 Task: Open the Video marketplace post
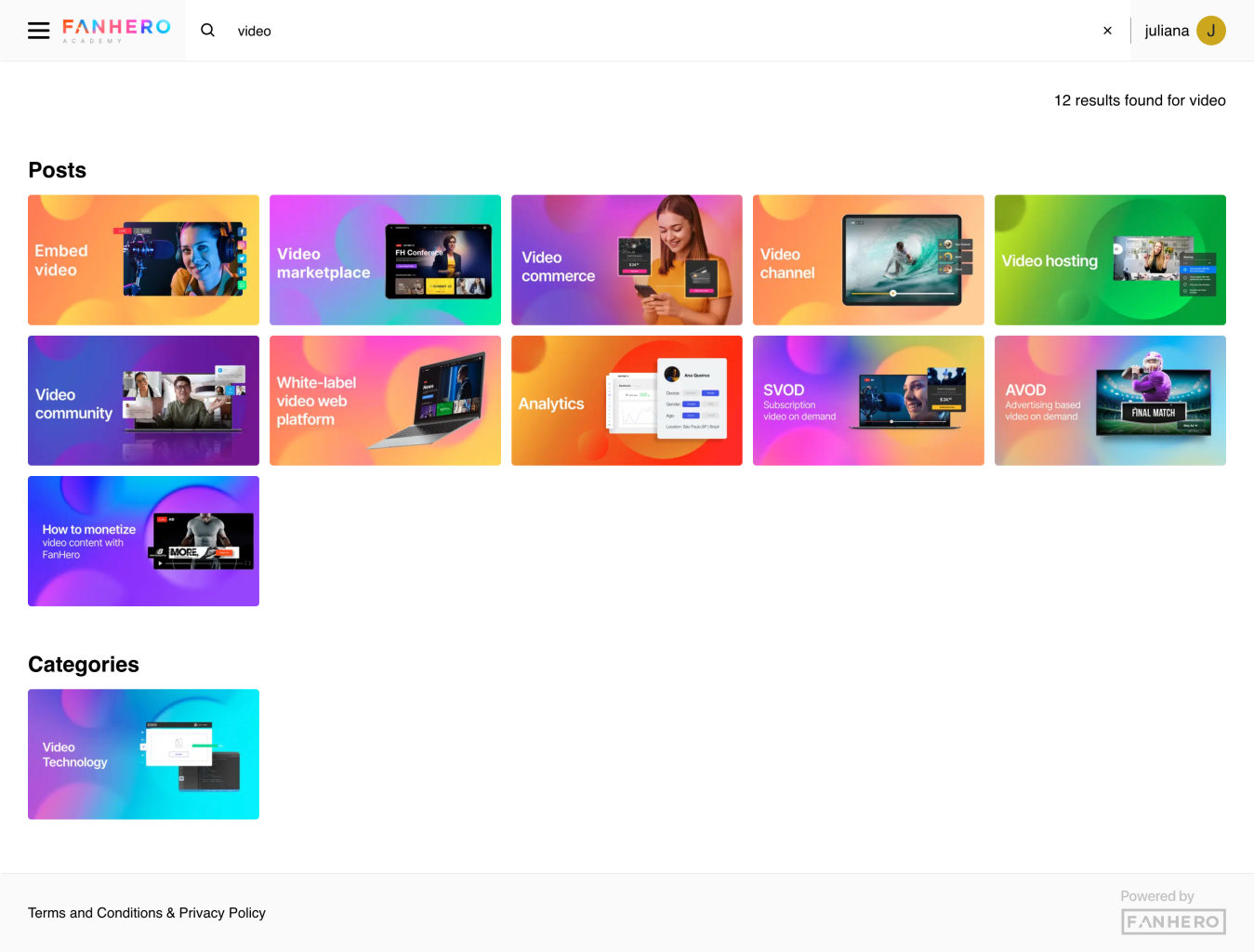pos(385,260)
